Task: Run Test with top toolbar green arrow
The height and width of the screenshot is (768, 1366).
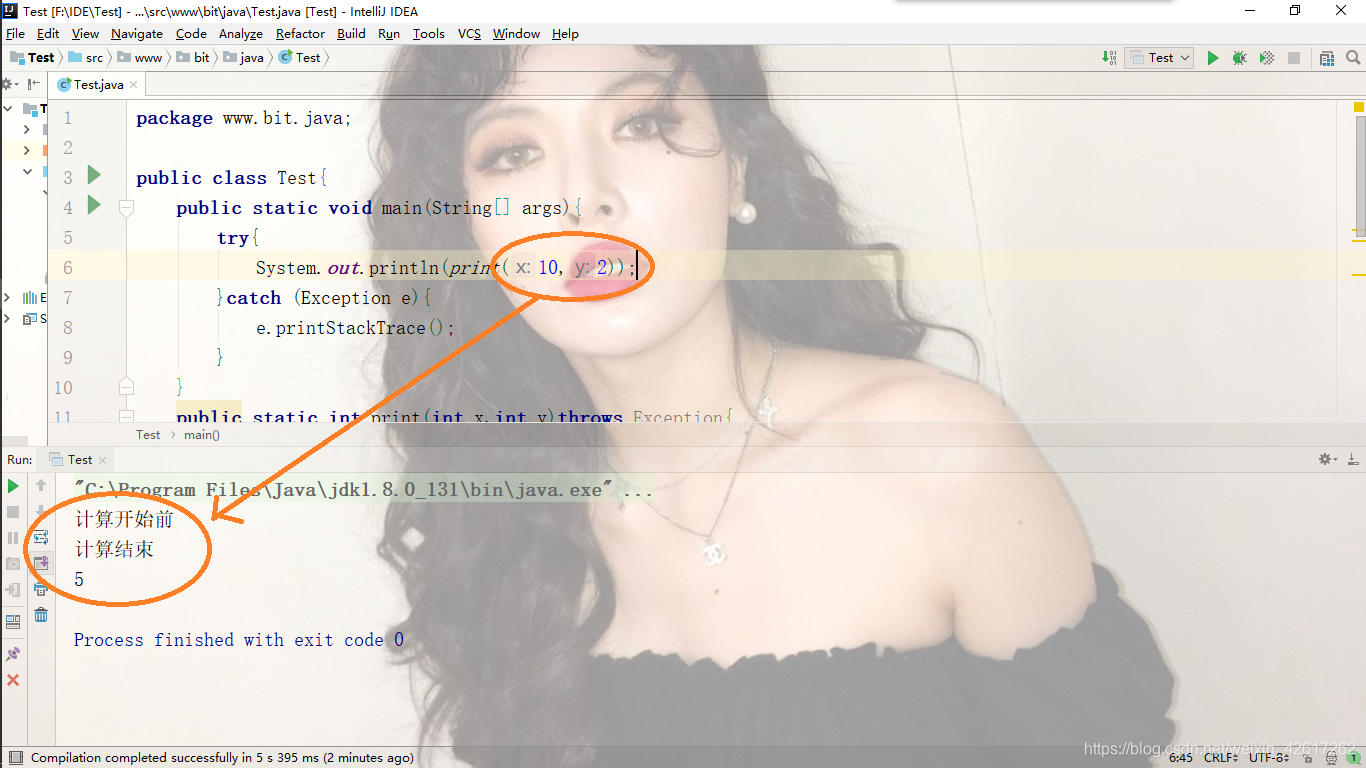Action: [x=1213, y=58]
